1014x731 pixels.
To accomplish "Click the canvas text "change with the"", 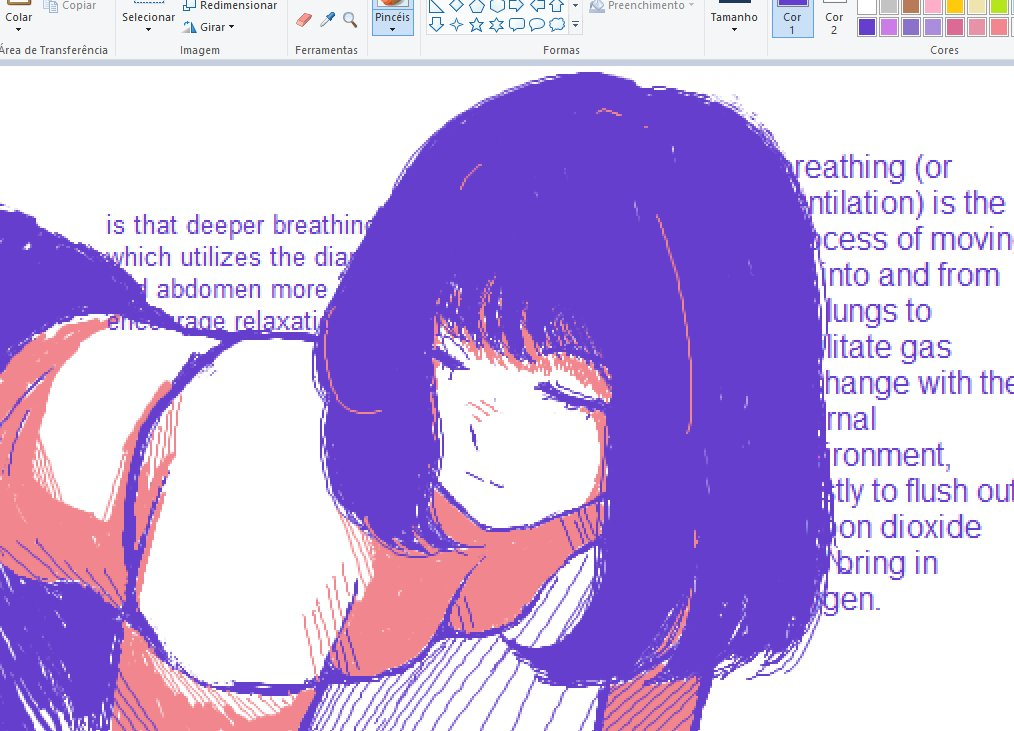I will 917,383.
